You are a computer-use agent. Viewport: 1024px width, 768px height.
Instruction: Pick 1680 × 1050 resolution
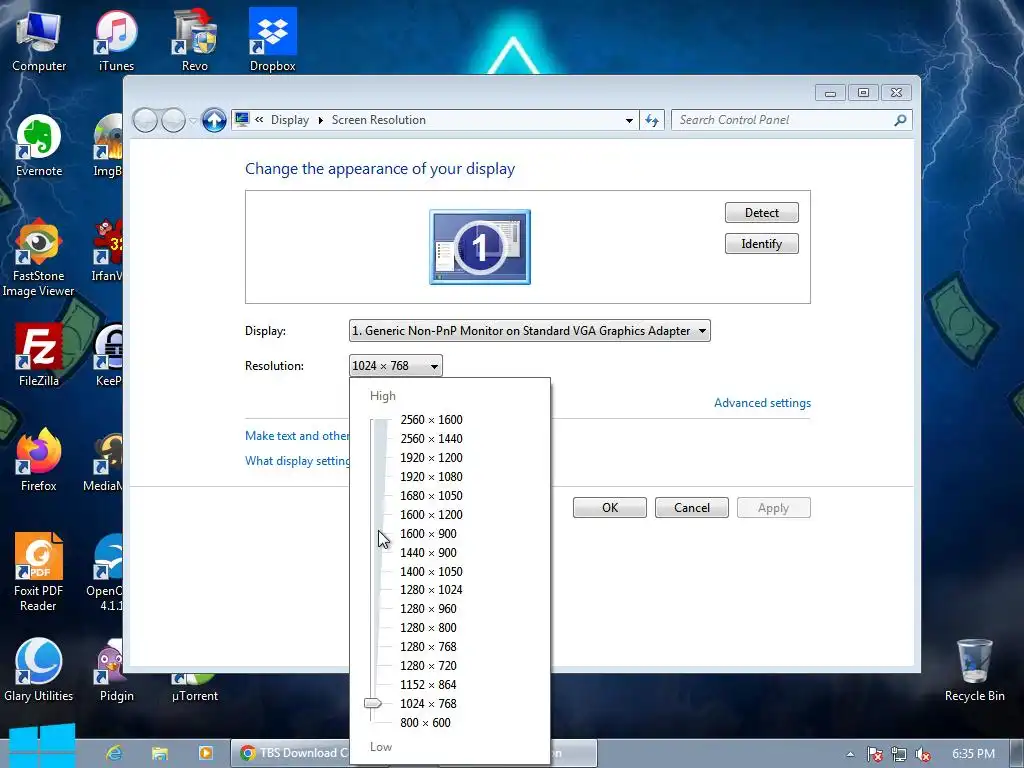431,496
